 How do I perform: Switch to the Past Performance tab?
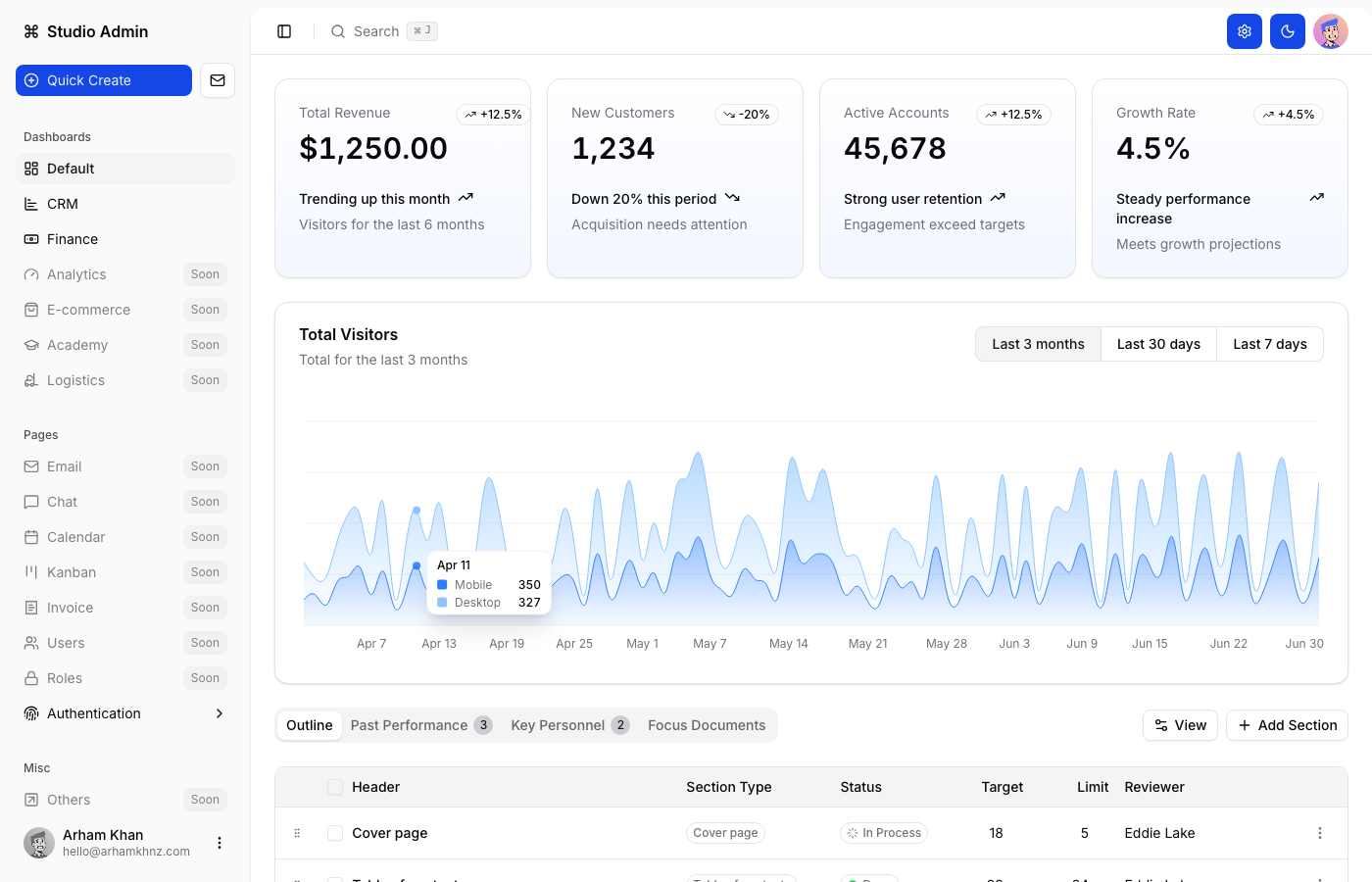click(x=410, y=725)
